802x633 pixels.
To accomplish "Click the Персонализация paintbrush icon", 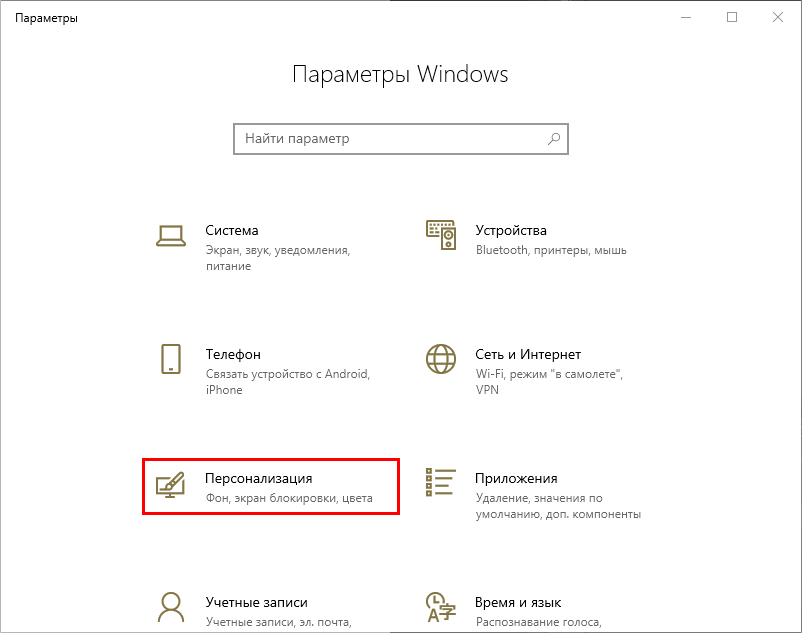I will [171, 484].
